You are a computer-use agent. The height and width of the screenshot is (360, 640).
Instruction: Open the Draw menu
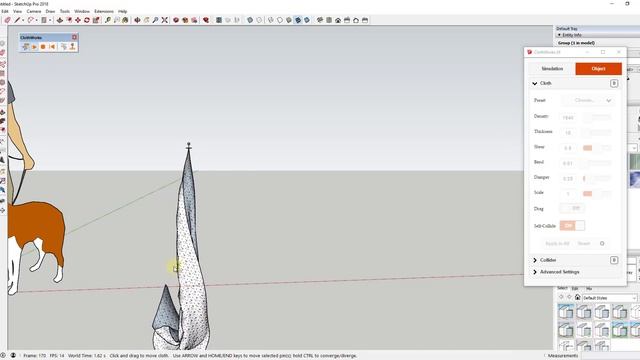50,11
